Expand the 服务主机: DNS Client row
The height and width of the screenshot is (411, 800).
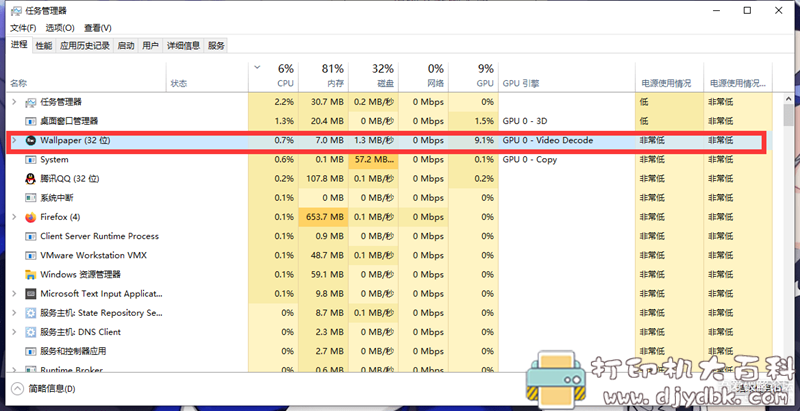pyautogui.click(x=14, y=332)
